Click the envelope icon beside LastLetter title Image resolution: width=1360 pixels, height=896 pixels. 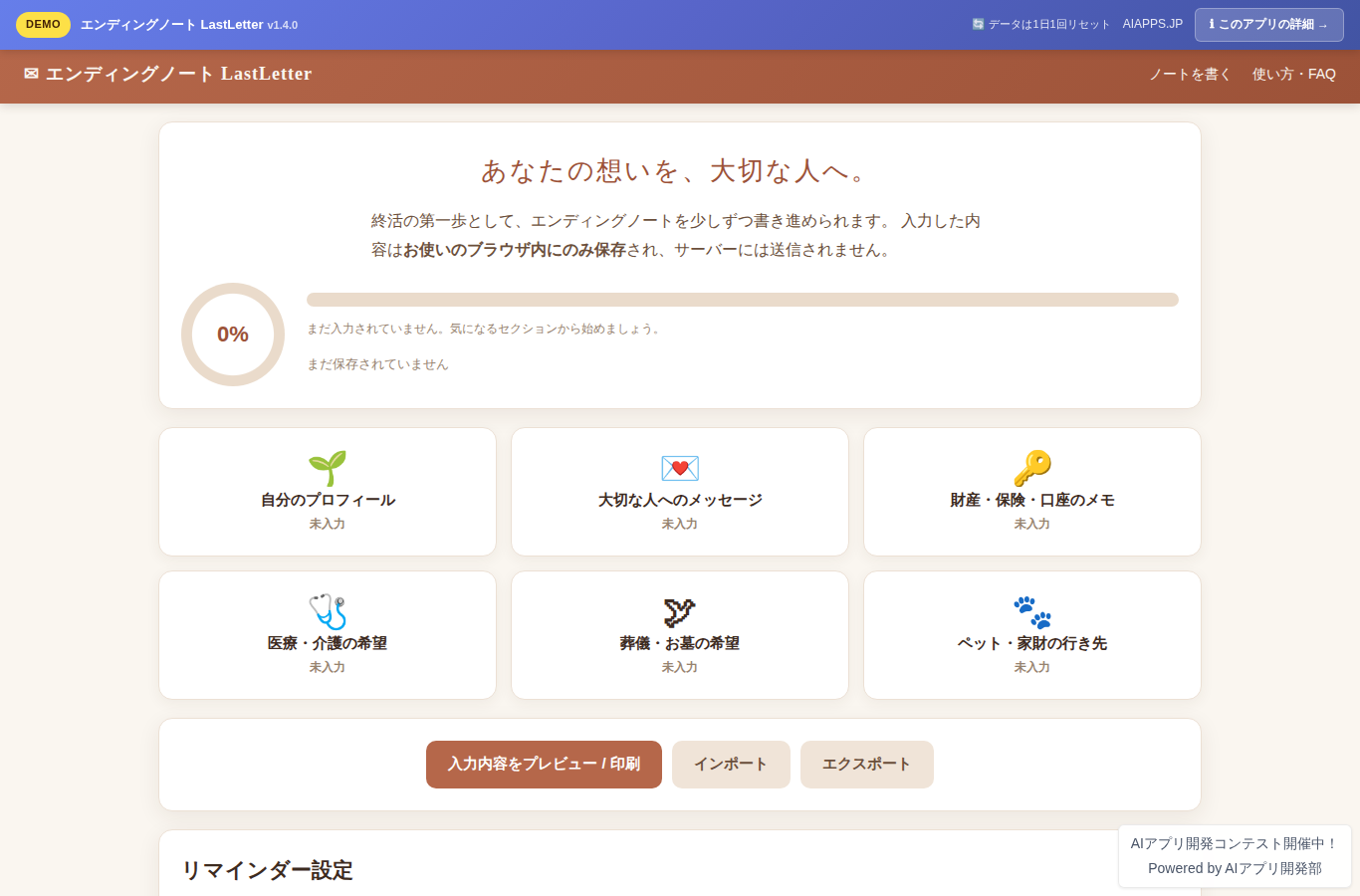tap(31, 74)
